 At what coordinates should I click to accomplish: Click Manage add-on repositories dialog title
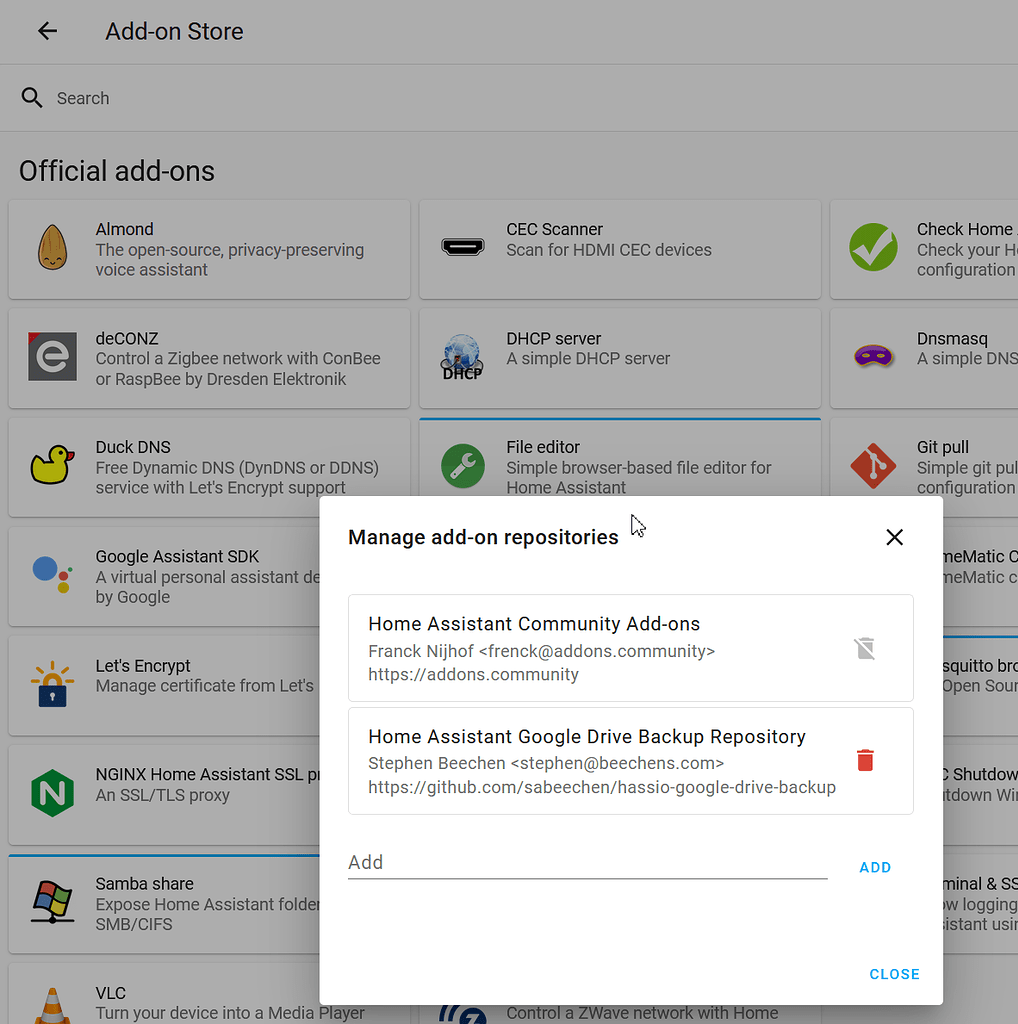pyautogui.click(x=483, y=537)
